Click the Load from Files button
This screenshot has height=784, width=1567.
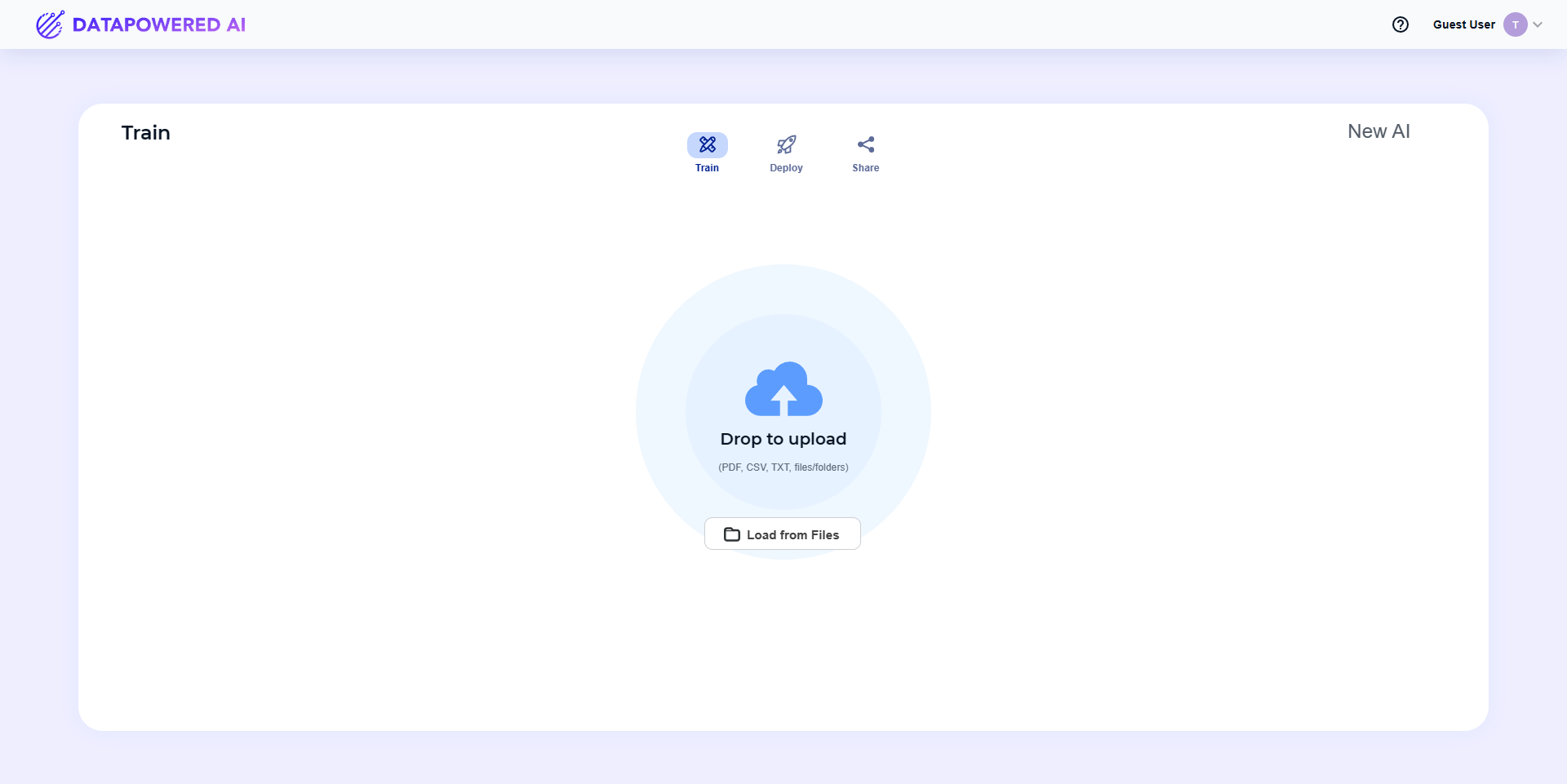782,534
